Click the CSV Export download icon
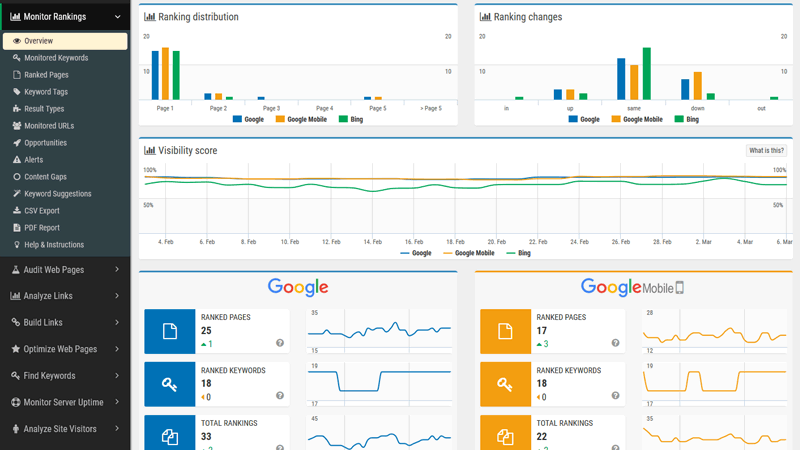Image resolution: width=800 pixels, height=450 pixels. pos(17,211)
